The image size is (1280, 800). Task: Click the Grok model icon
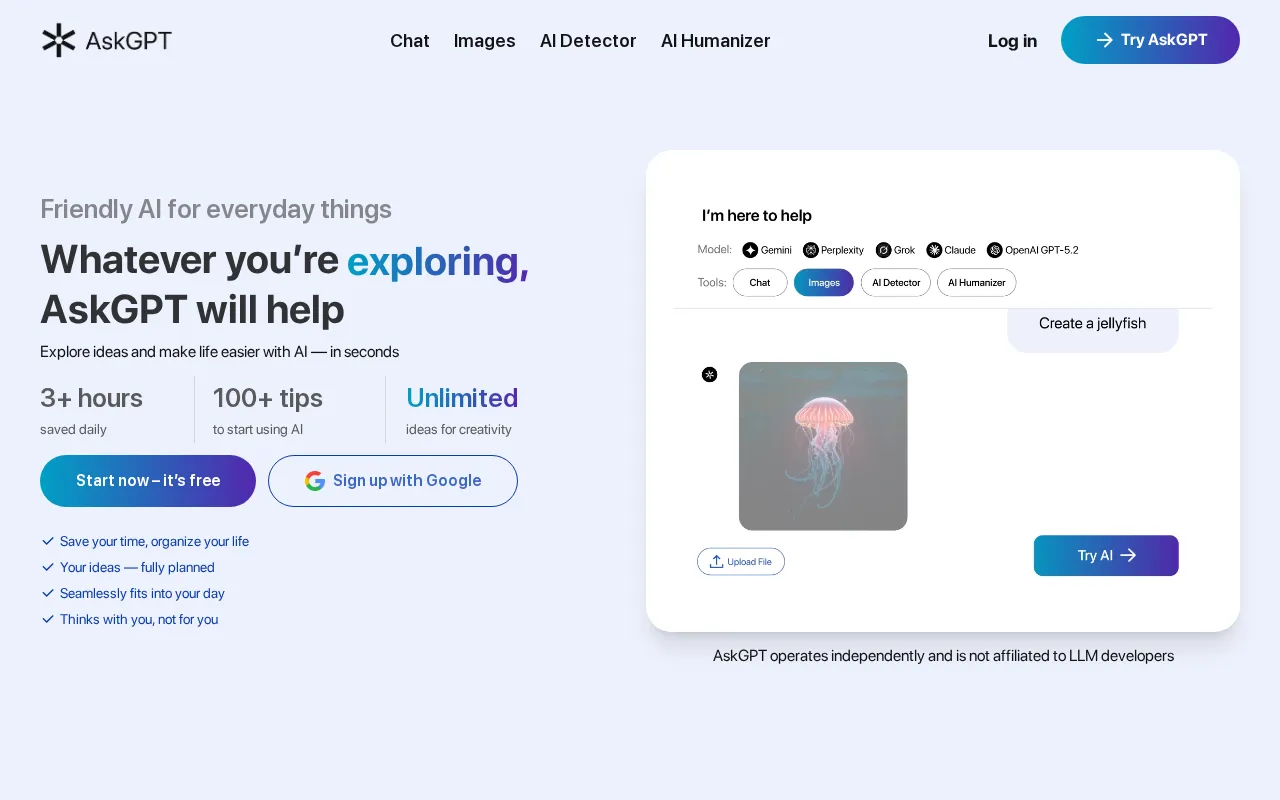tap(883, 250)
